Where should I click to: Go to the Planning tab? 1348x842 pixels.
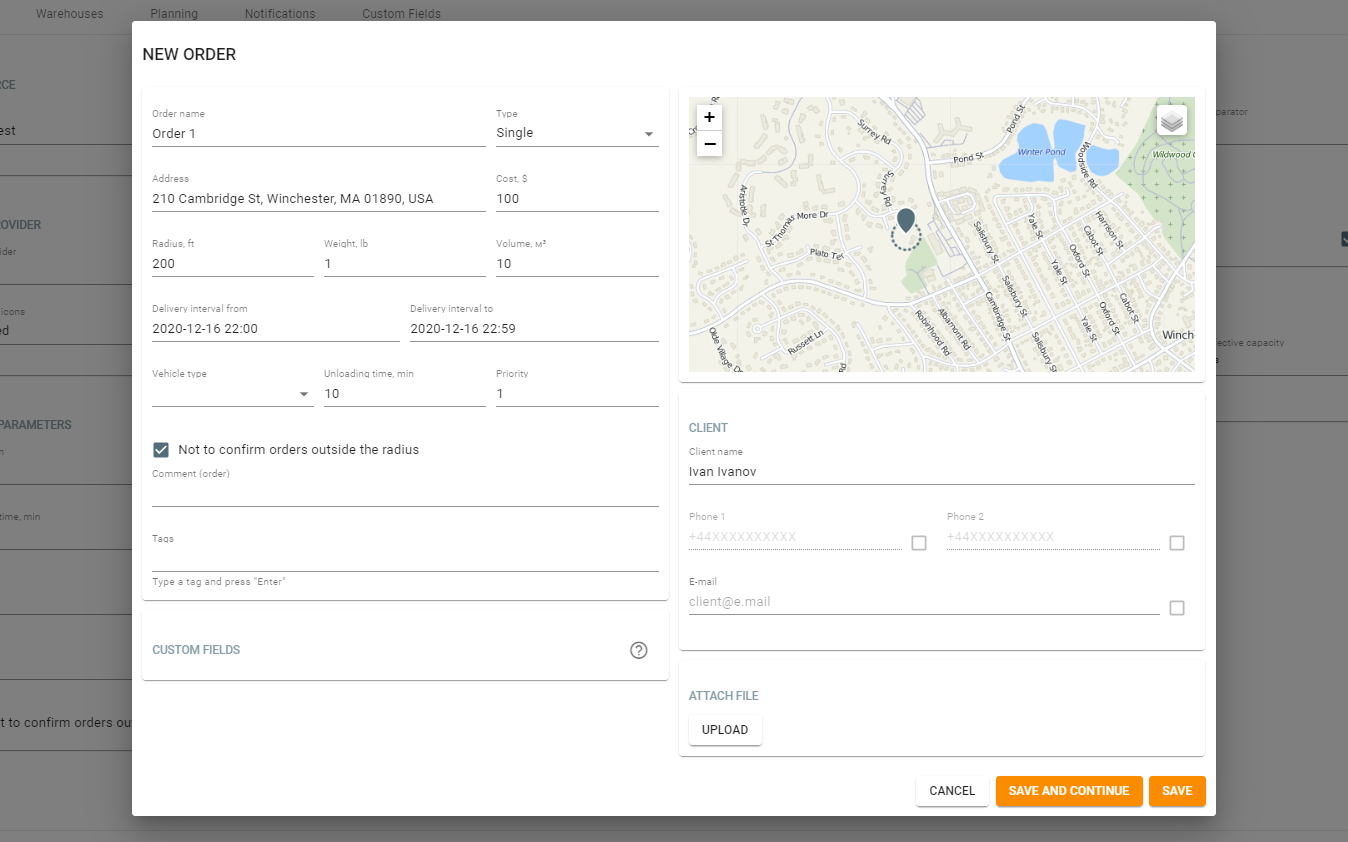174,14
